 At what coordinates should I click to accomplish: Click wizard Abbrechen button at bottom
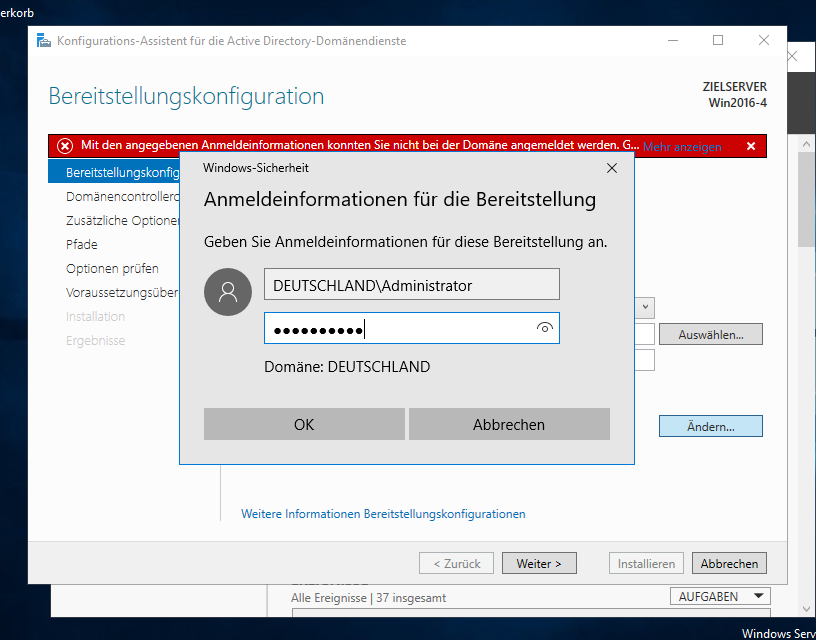click(729, 563)
